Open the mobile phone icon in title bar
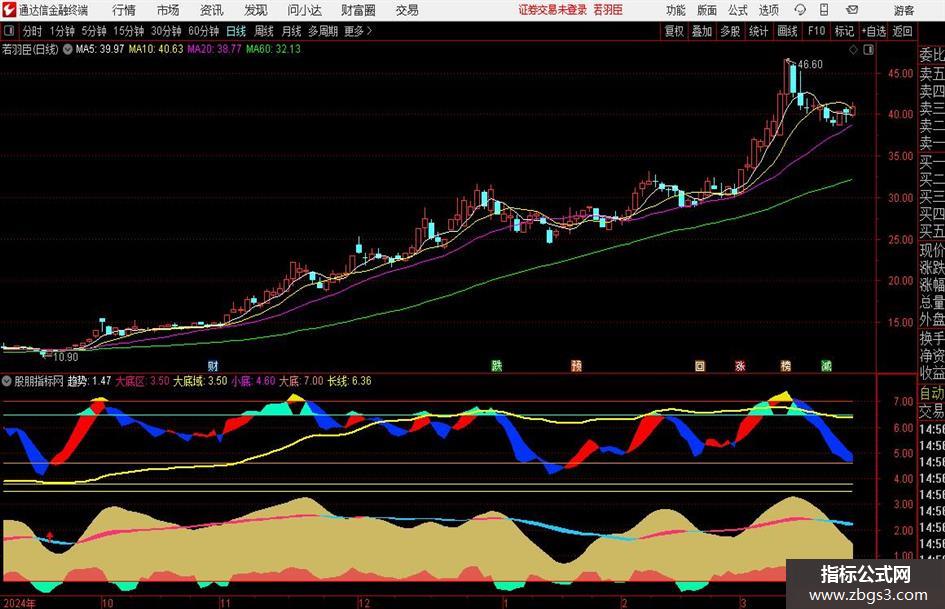Viewport: 945px width, 609px height. (x=824, y=10)
